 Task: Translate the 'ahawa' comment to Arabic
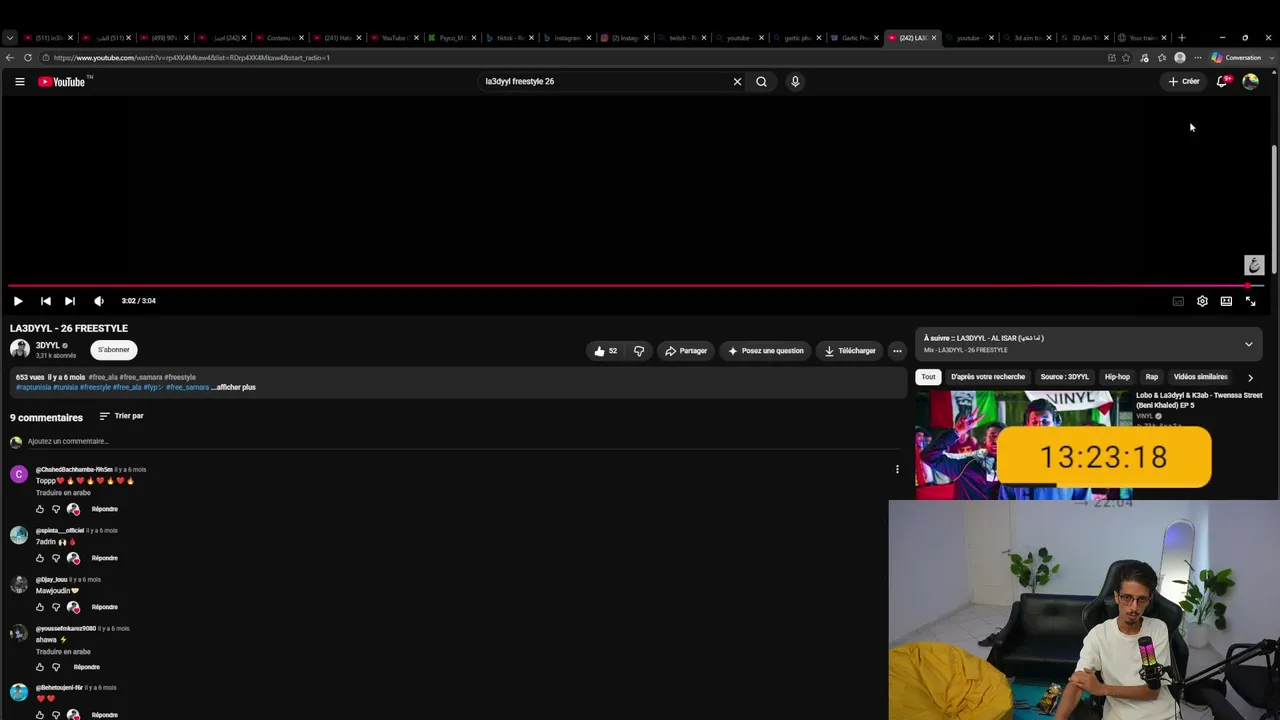pos(63,652)
